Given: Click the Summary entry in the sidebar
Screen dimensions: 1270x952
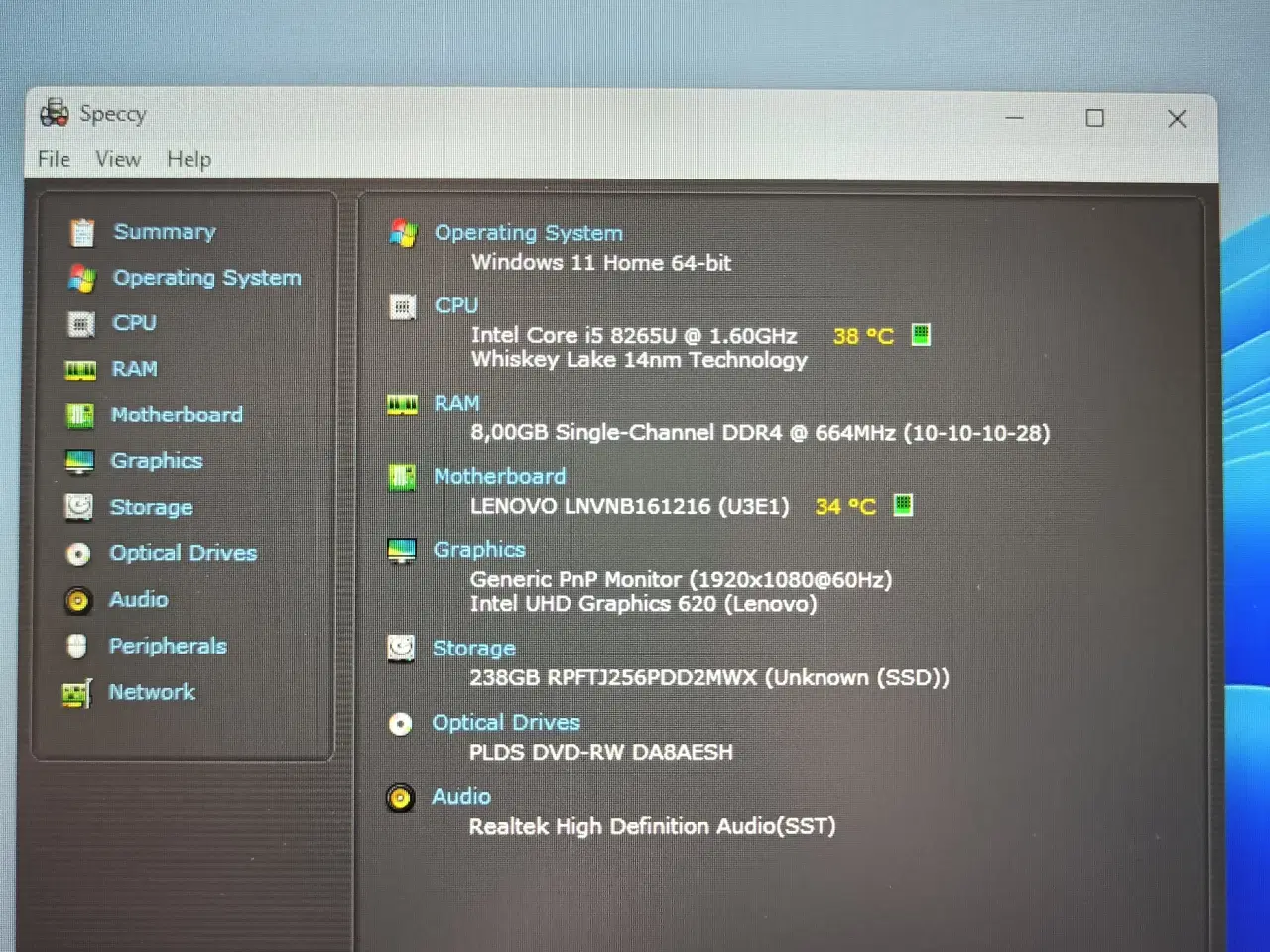Looking at the screenshot, I should (x=165, y=231).
